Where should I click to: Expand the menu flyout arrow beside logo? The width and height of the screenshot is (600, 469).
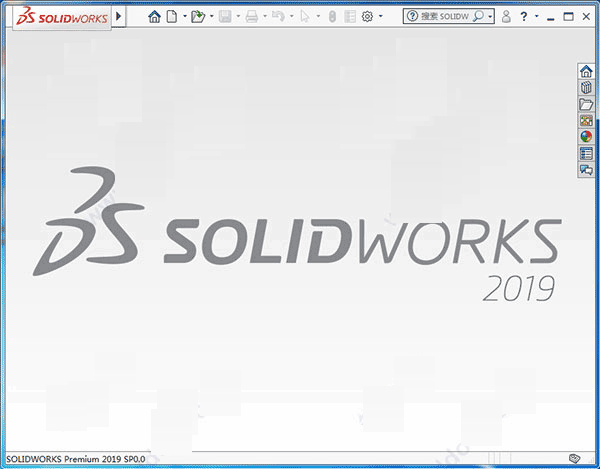click(119, 16)
